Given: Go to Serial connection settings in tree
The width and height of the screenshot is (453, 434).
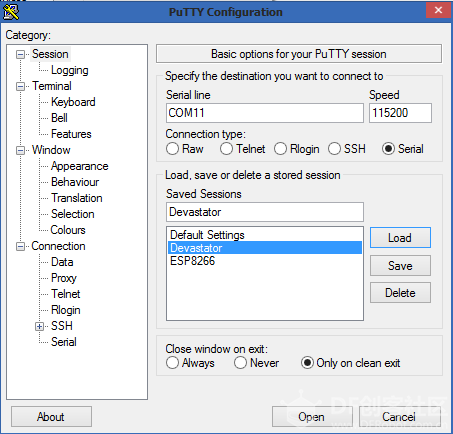Looking at the screenshot, I should 64,342.
